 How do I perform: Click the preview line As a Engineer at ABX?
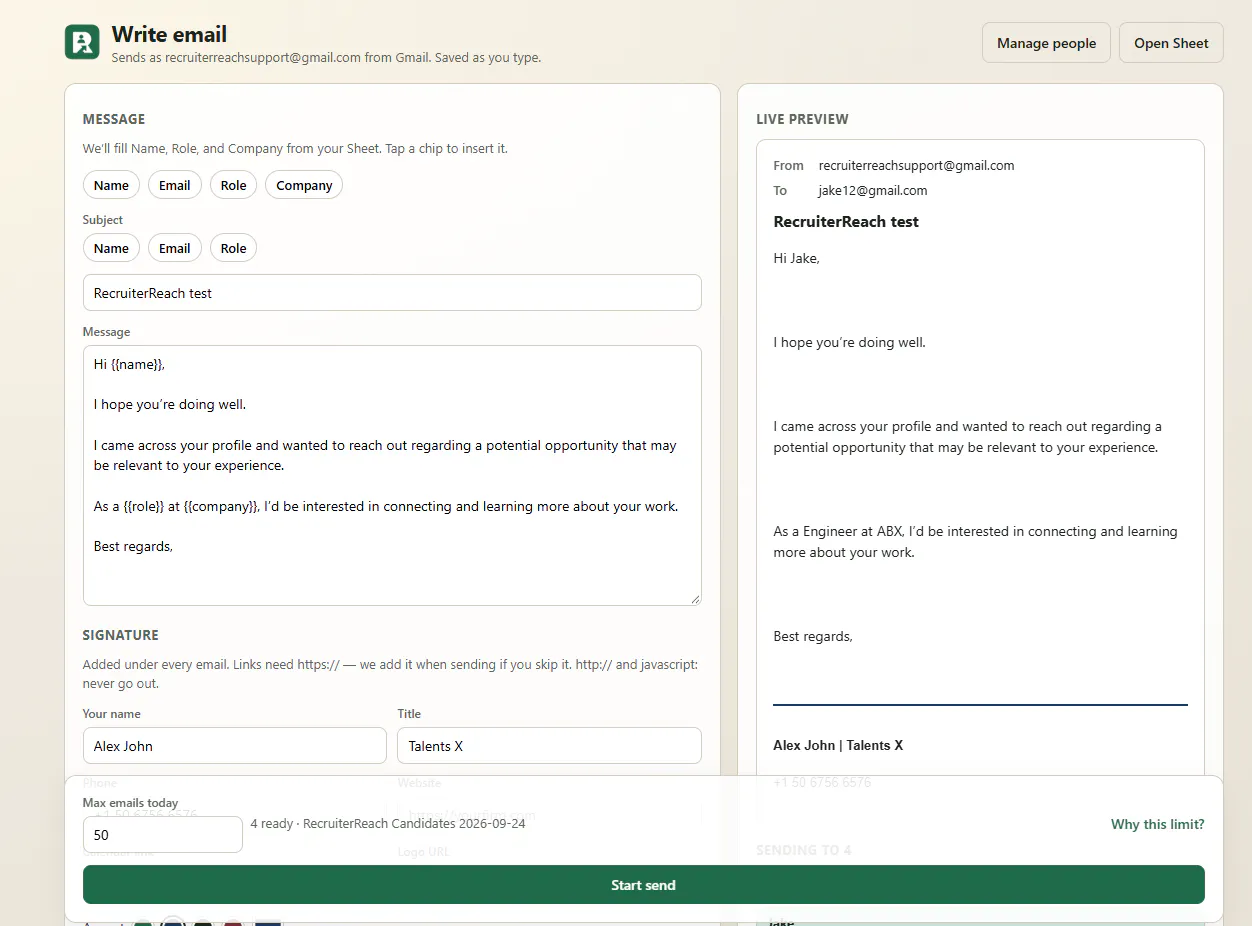[975, 542]
